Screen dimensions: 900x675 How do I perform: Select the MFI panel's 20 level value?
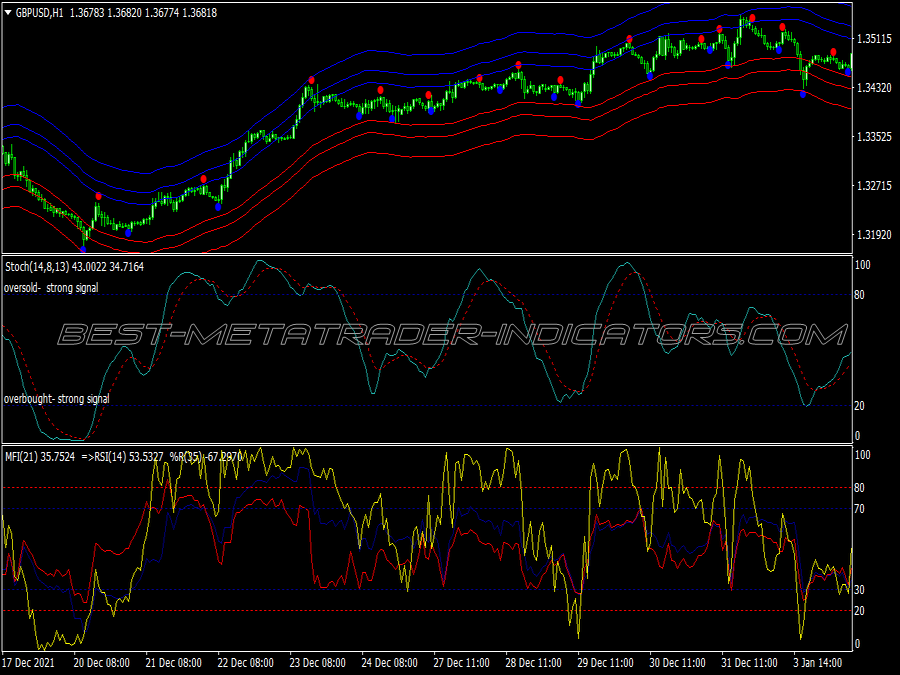859,611
